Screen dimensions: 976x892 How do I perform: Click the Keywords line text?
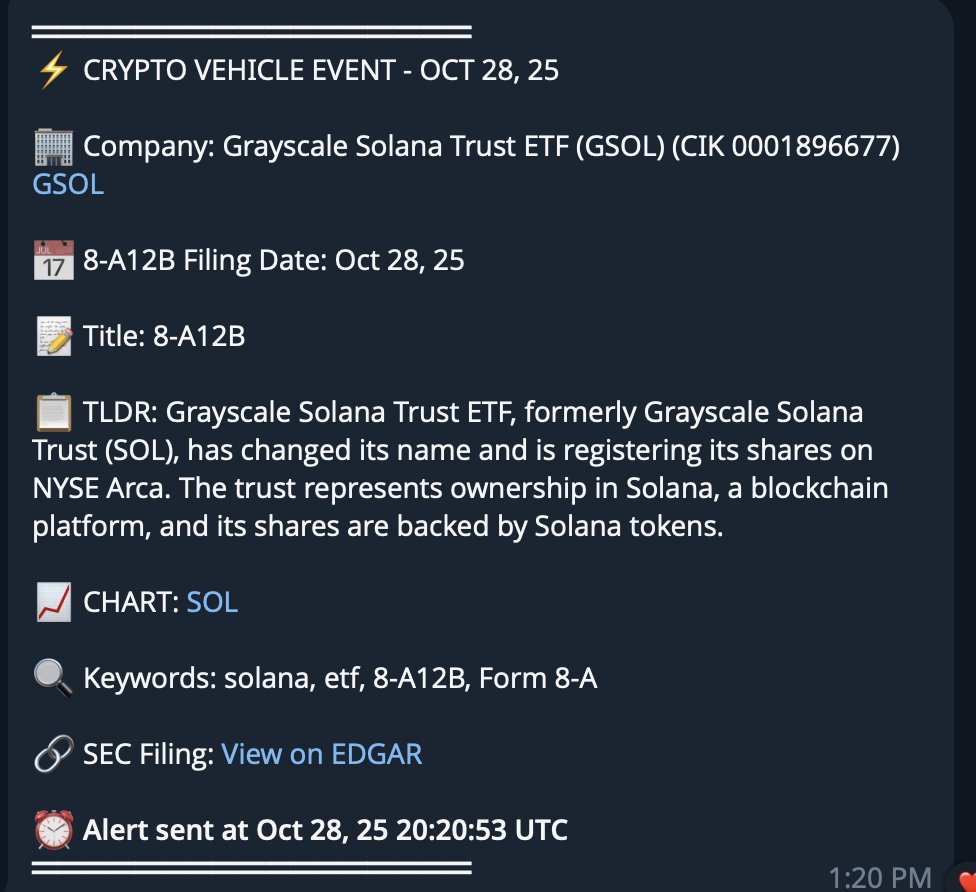coord(340,679)
